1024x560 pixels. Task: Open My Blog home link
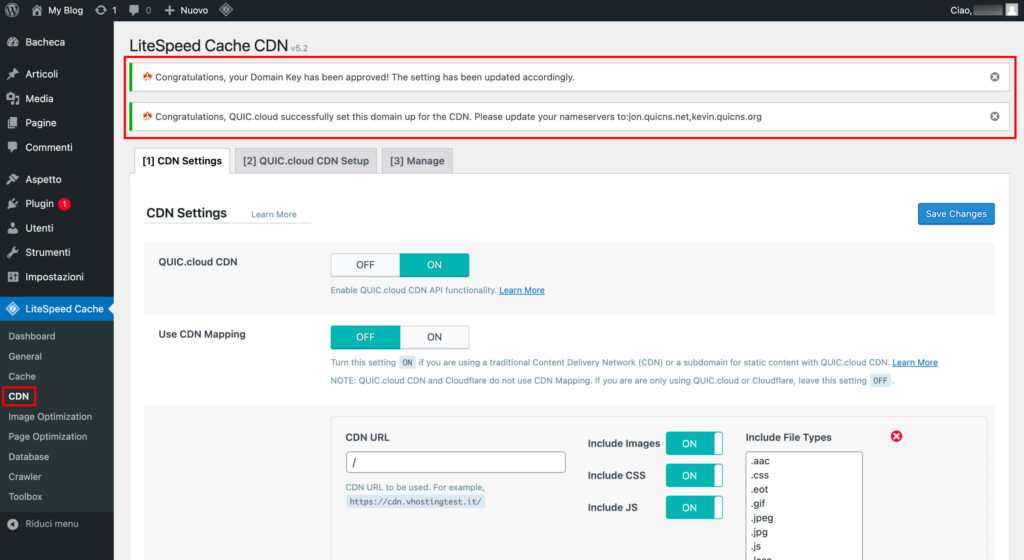click(57, 10)
